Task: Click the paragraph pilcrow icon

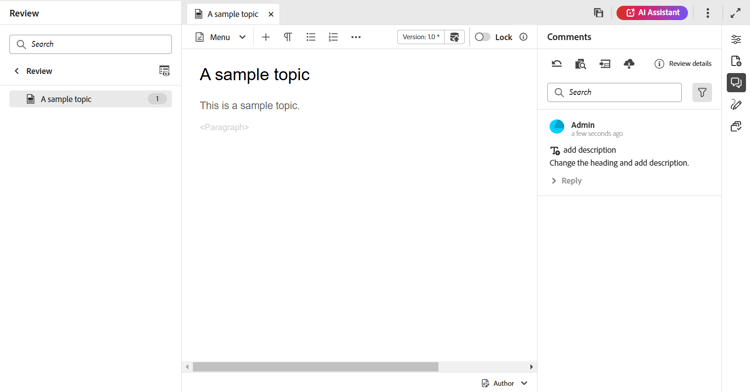Action: 287,37
